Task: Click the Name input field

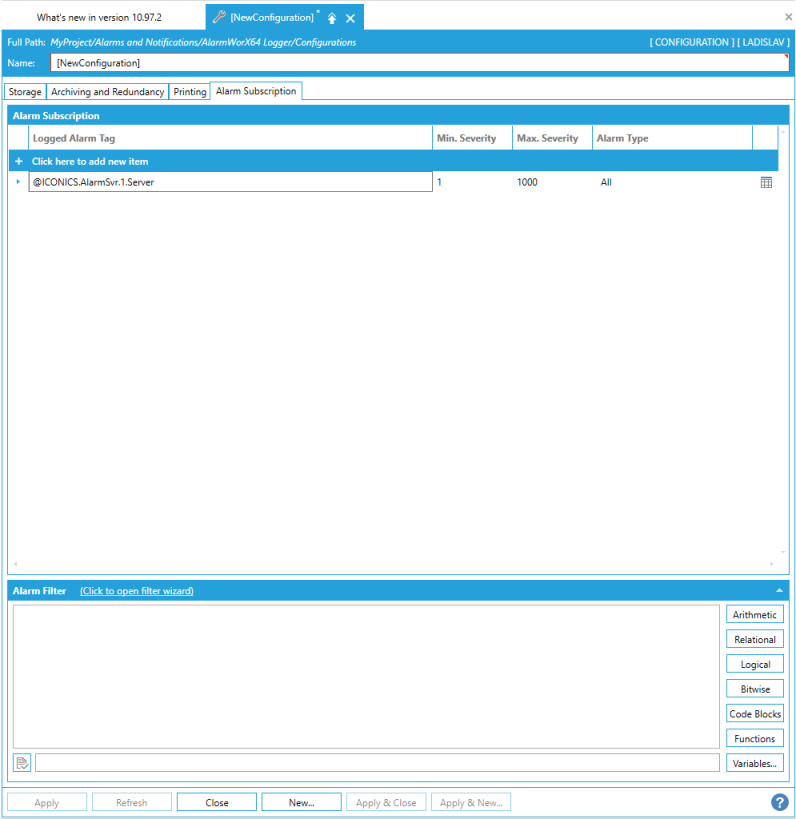Action: tap(420, 63)
